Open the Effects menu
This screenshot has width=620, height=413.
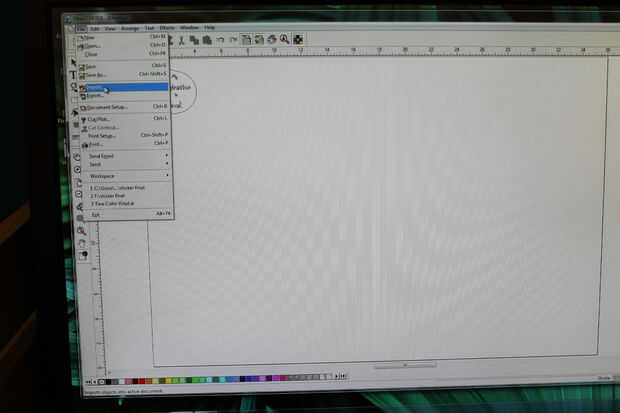point(167,28)
